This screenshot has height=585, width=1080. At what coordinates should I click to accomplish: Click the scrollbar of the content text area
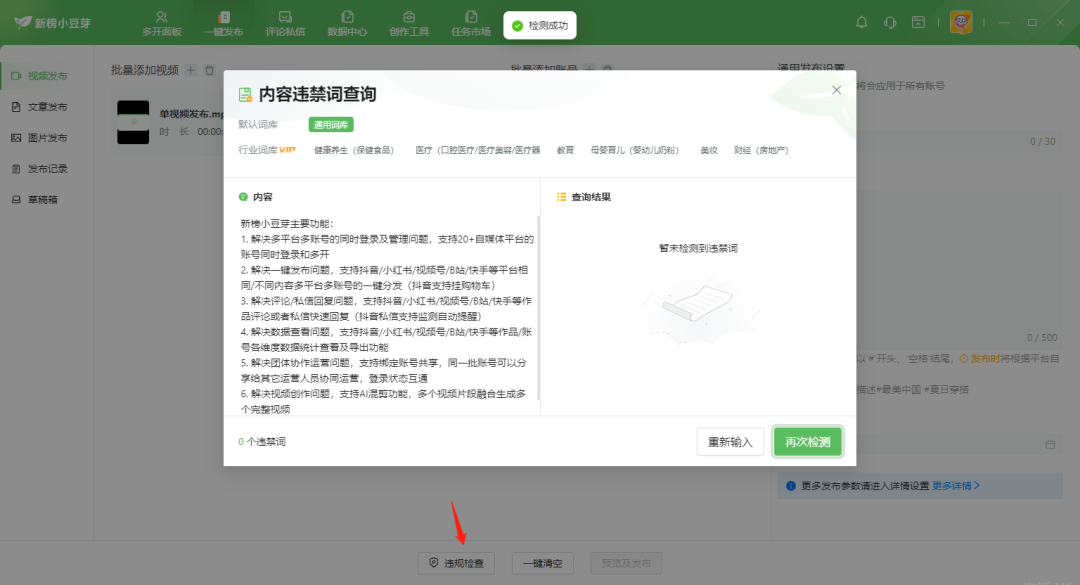pyautogui.click(x=538, y=308)
